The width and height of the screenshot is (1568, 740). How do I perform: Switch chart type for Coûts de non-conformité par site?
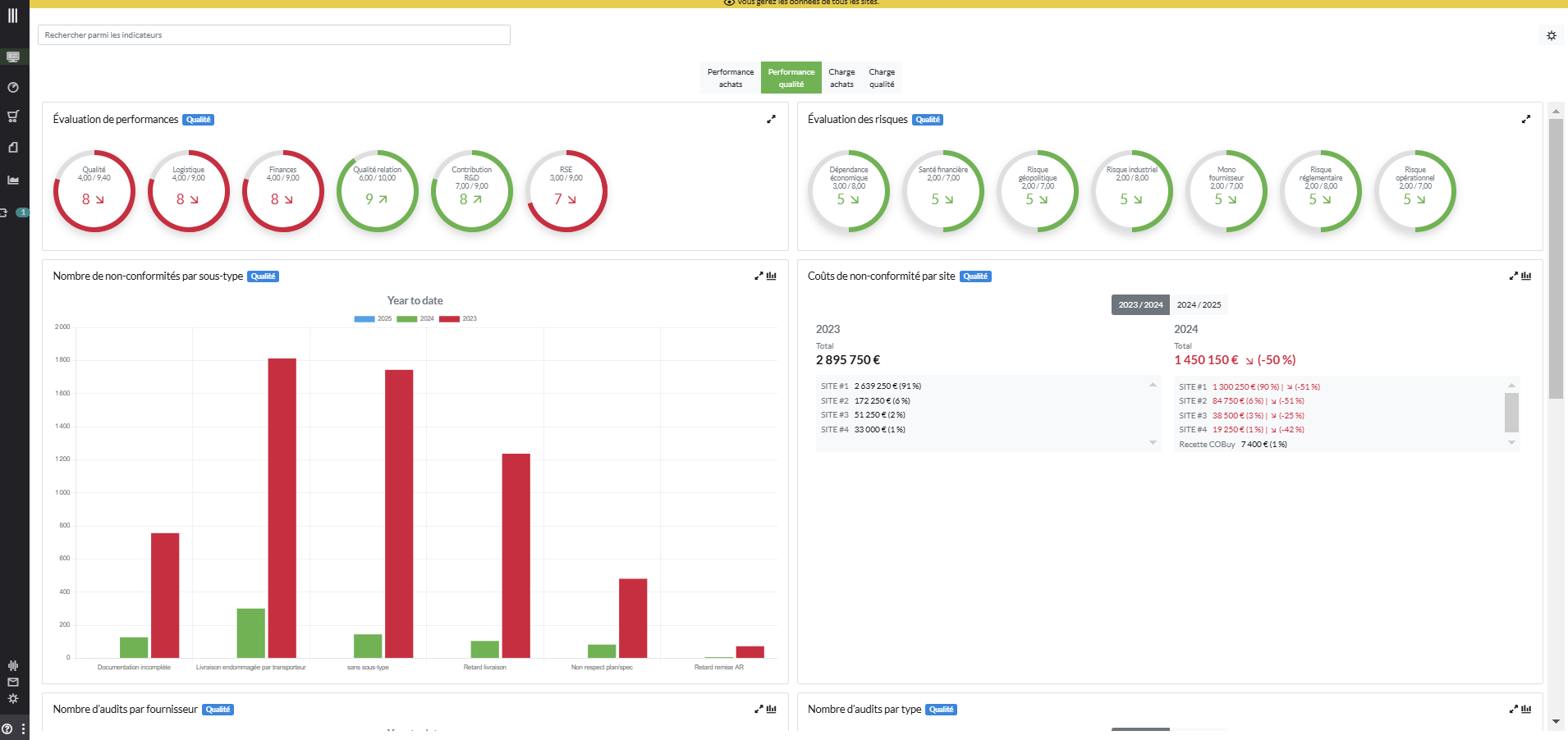(x=1526, y=276)
